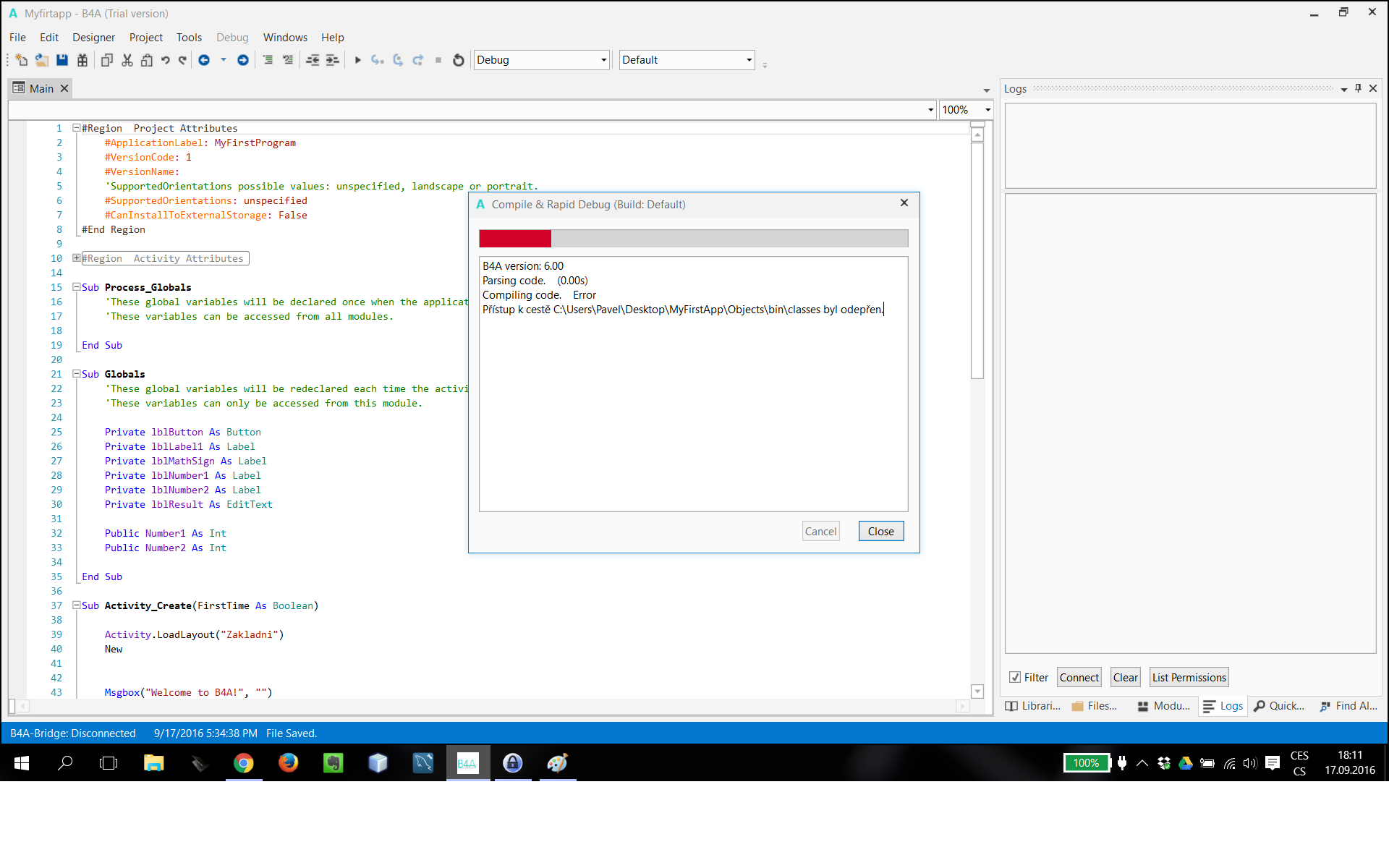The height and width of the screenshot is (868, 1389).
Task: Toggle the Filter checkbox in Logs
Action: point(1015,677)
